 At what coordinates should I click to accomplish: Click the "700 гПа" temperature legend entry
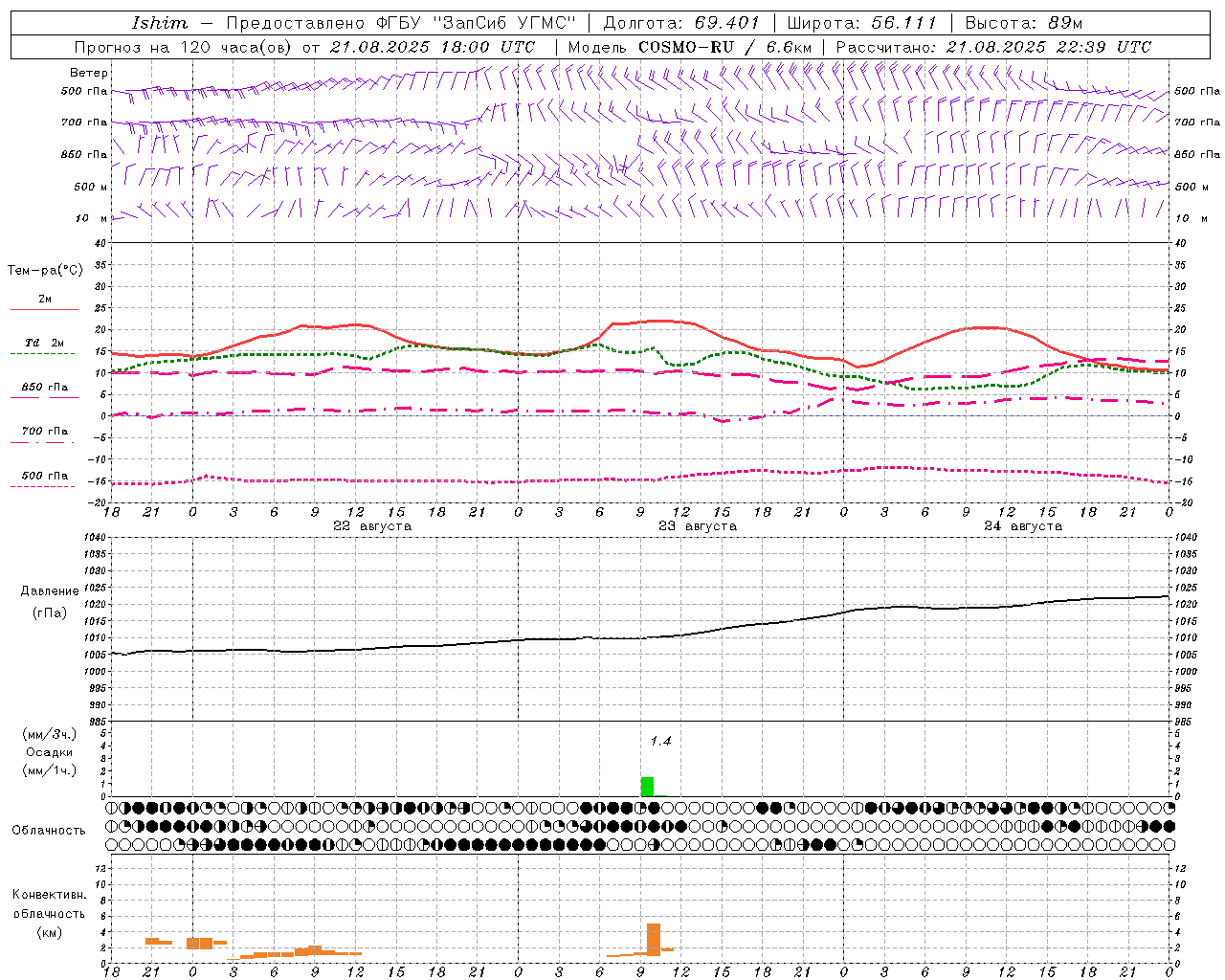click(x=44, y=435)
